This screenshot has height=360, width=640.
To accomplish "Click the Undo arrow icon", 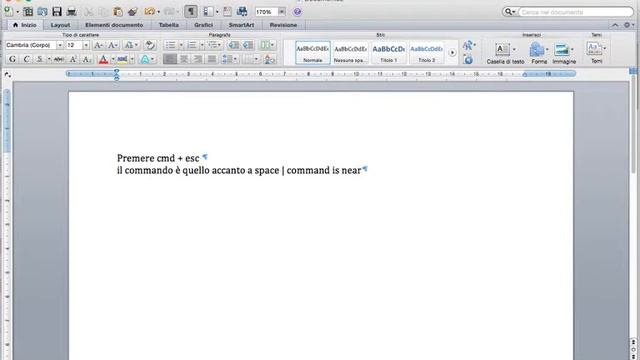I will coord(149,11).
